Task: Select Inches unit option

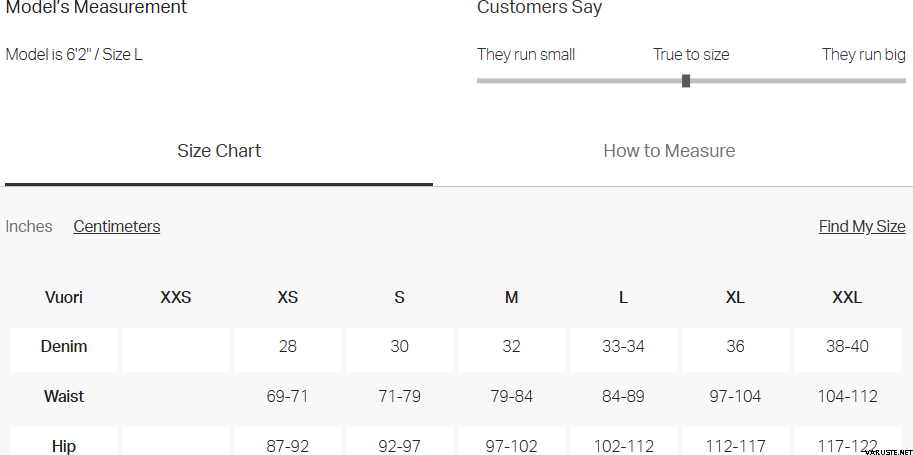Action: [x=29, y=227]
